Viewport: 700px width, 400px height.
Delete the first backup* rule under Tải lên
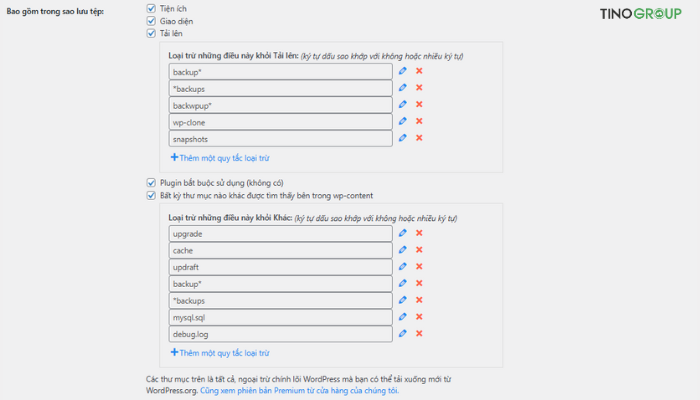click(419, 71)
